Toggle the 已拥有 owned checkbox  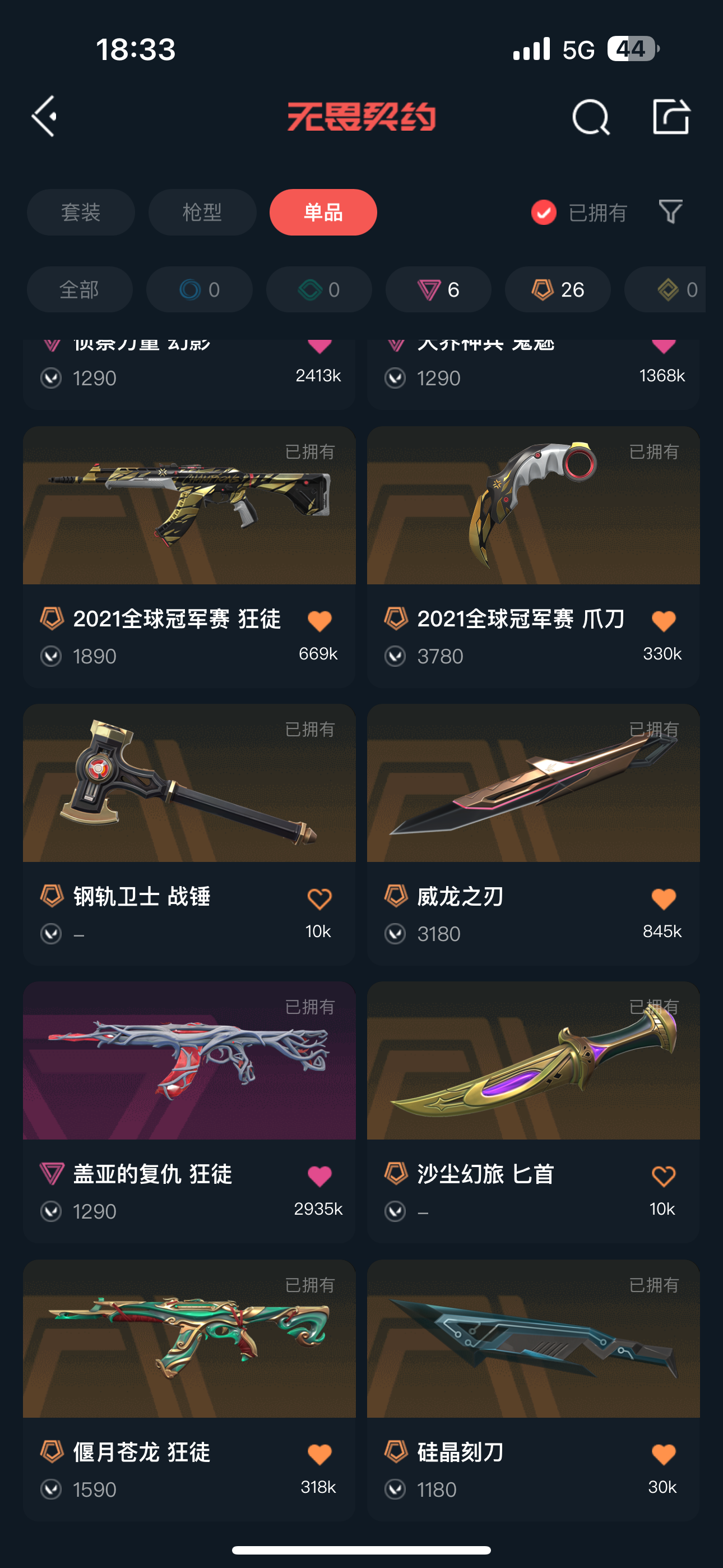tap(544, 213)
